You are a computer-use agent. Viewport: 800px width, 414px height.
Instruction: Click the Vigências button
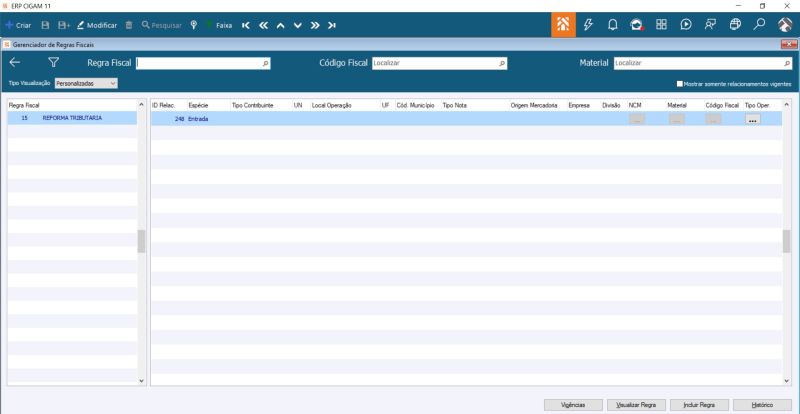click(x=573, y=405)
